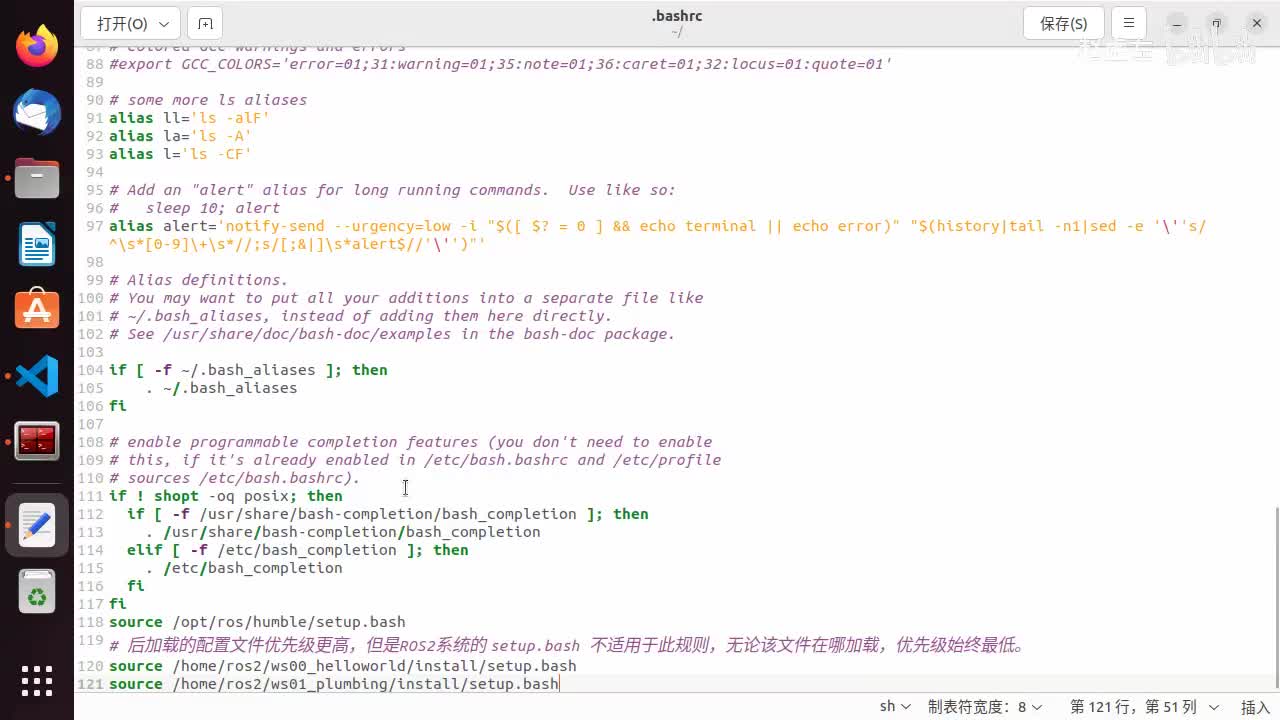The height and width of the screenshot is (720, 1280).
Task: Open the red terminal app in the dock
Action: tap(37, 441)
